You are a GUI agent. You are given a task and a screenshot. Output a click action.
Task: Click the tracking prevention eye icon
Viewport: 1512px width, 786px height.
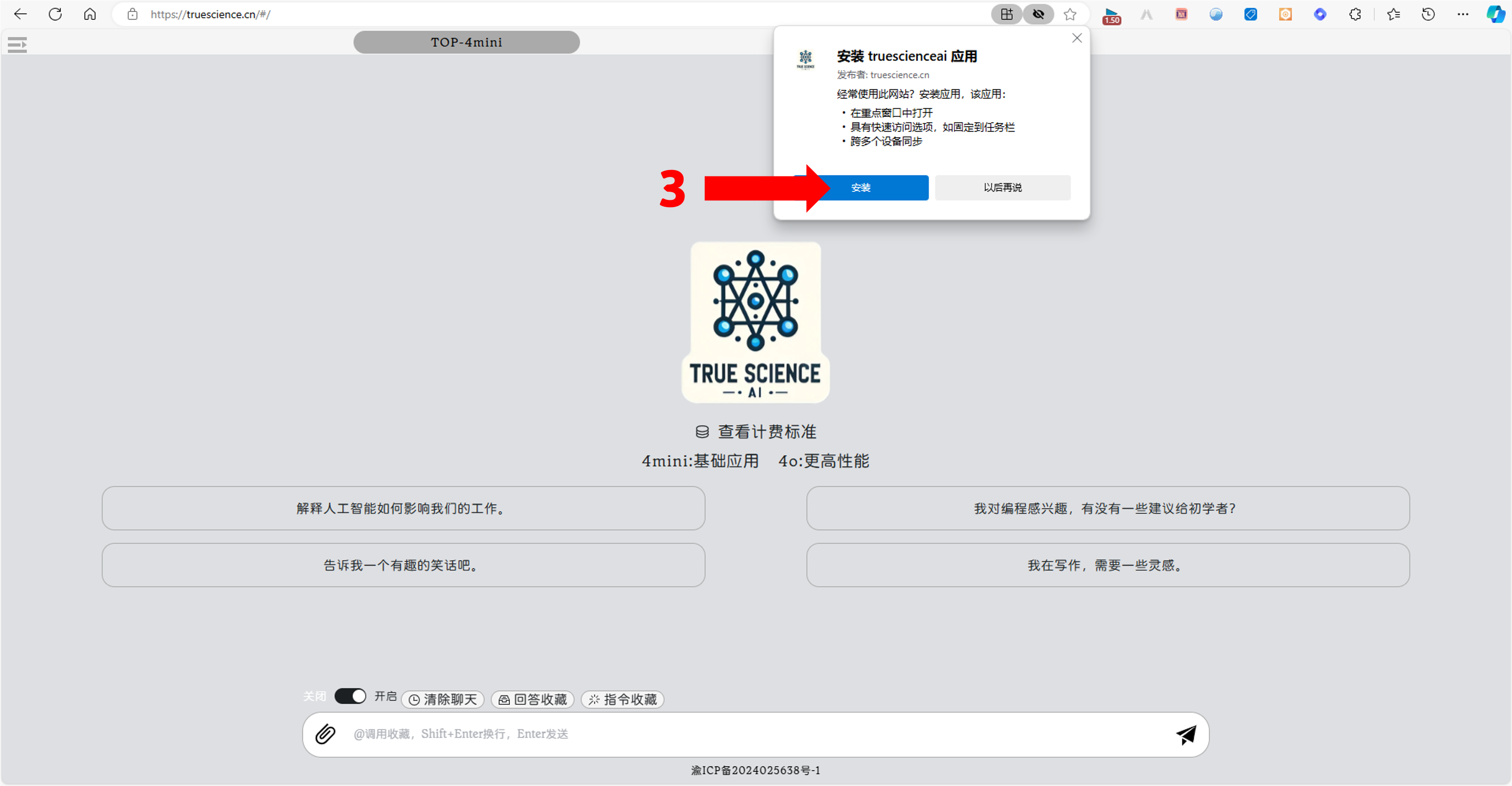pyautogui.click(x=1038, y=14)
